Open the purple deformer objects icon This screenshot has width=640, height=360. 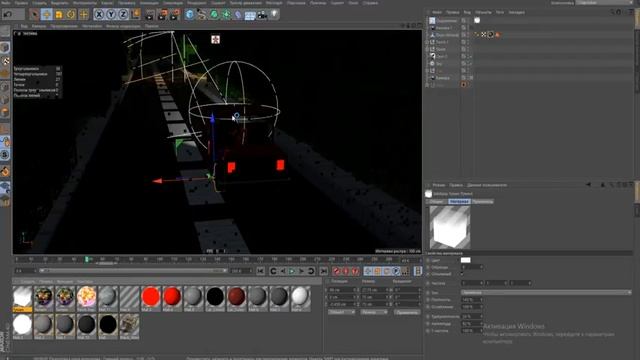(x=238, y=15)
